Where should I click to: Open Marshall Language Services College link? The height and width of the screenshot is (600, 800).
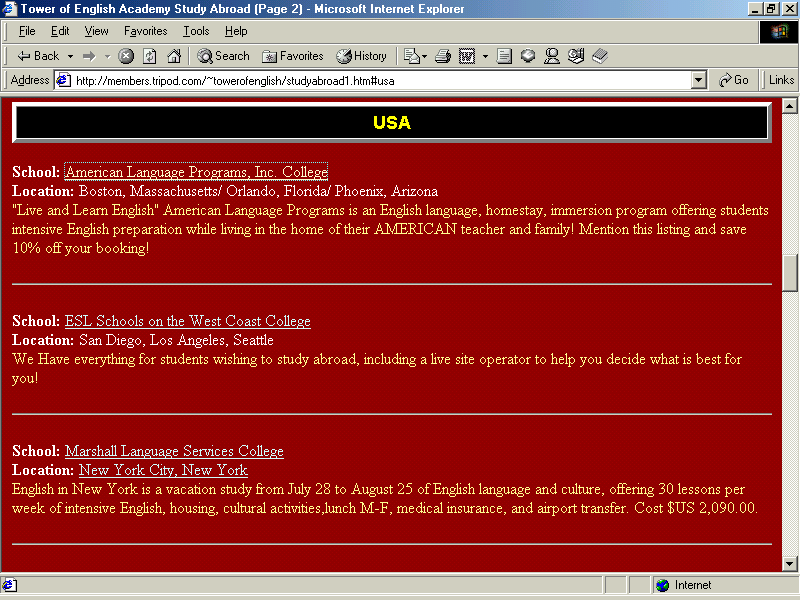(x=174, y=451)
